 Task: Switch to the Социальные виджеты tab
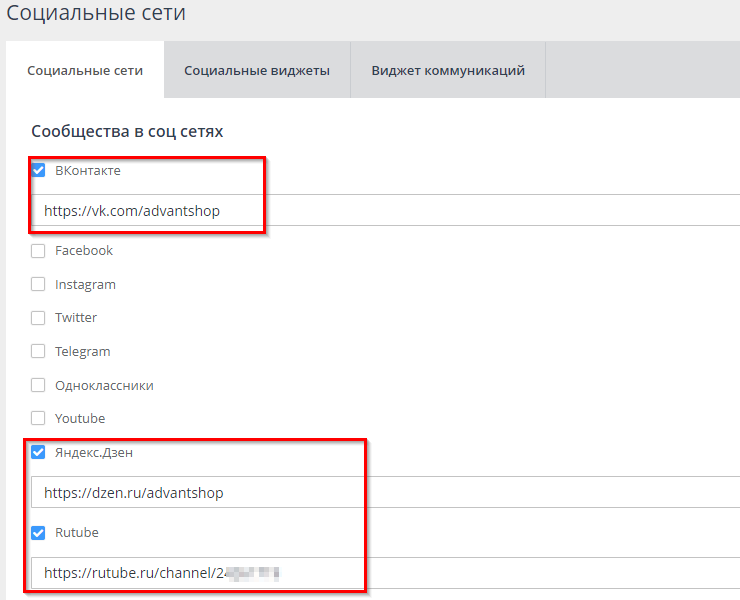[257, 71]
